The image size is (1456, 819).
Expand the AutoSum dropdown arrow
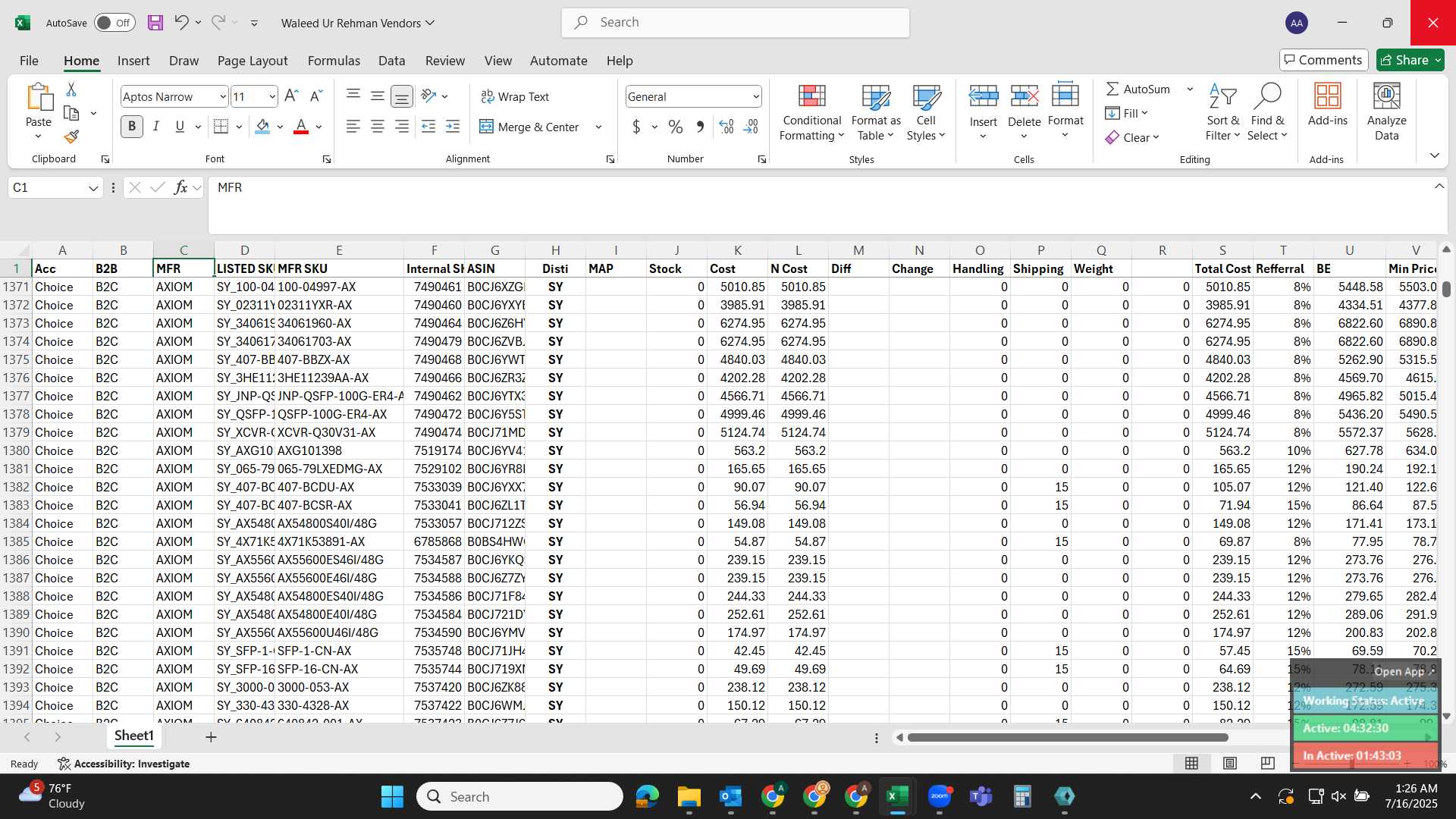[x=1190, y=89]
